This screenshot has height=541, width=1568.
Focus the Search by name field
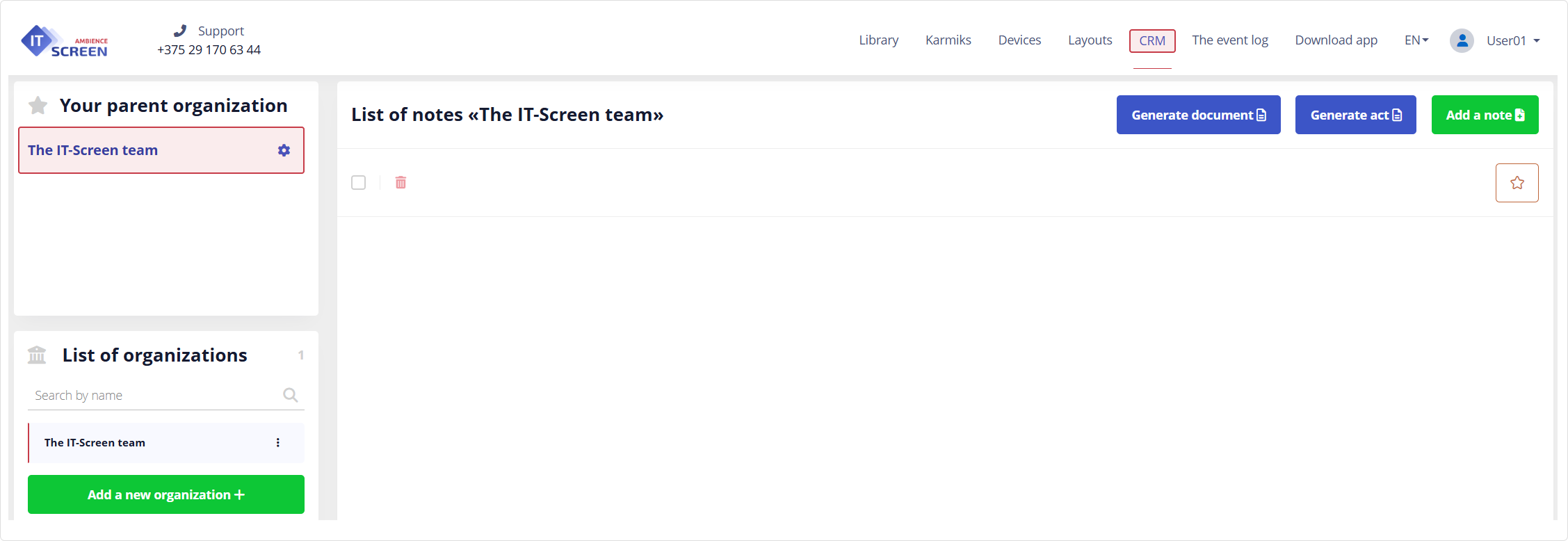pyautogui.click(x=153, y=395)
